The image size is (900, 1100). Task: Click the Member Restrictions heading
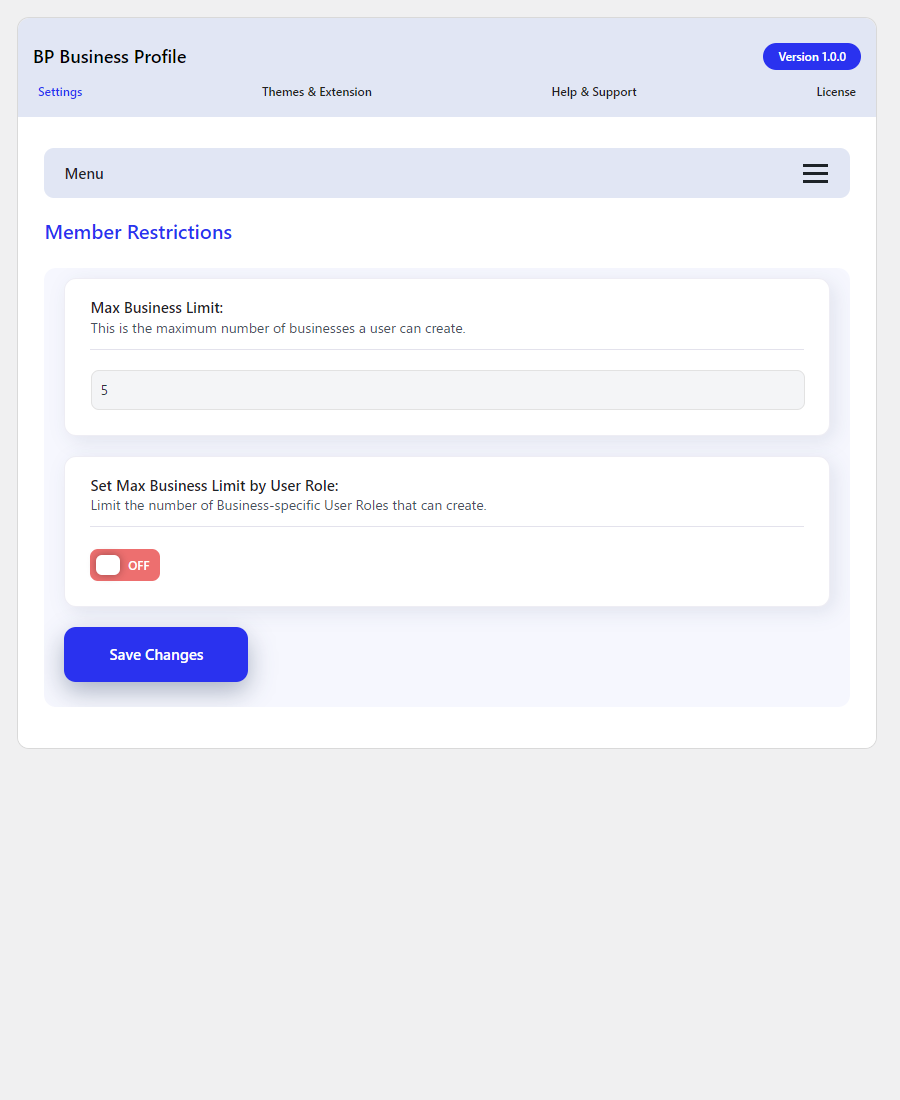point(138,232)
